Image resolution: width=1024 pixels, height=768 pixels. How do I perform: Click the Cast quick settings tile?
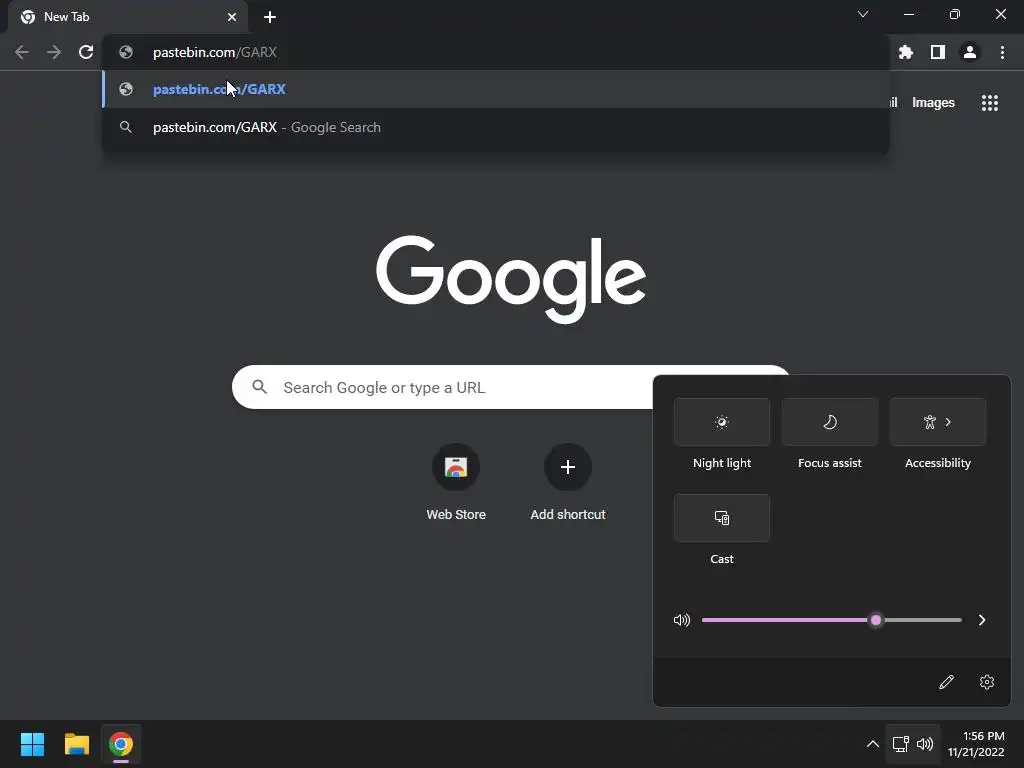(722, 518)
